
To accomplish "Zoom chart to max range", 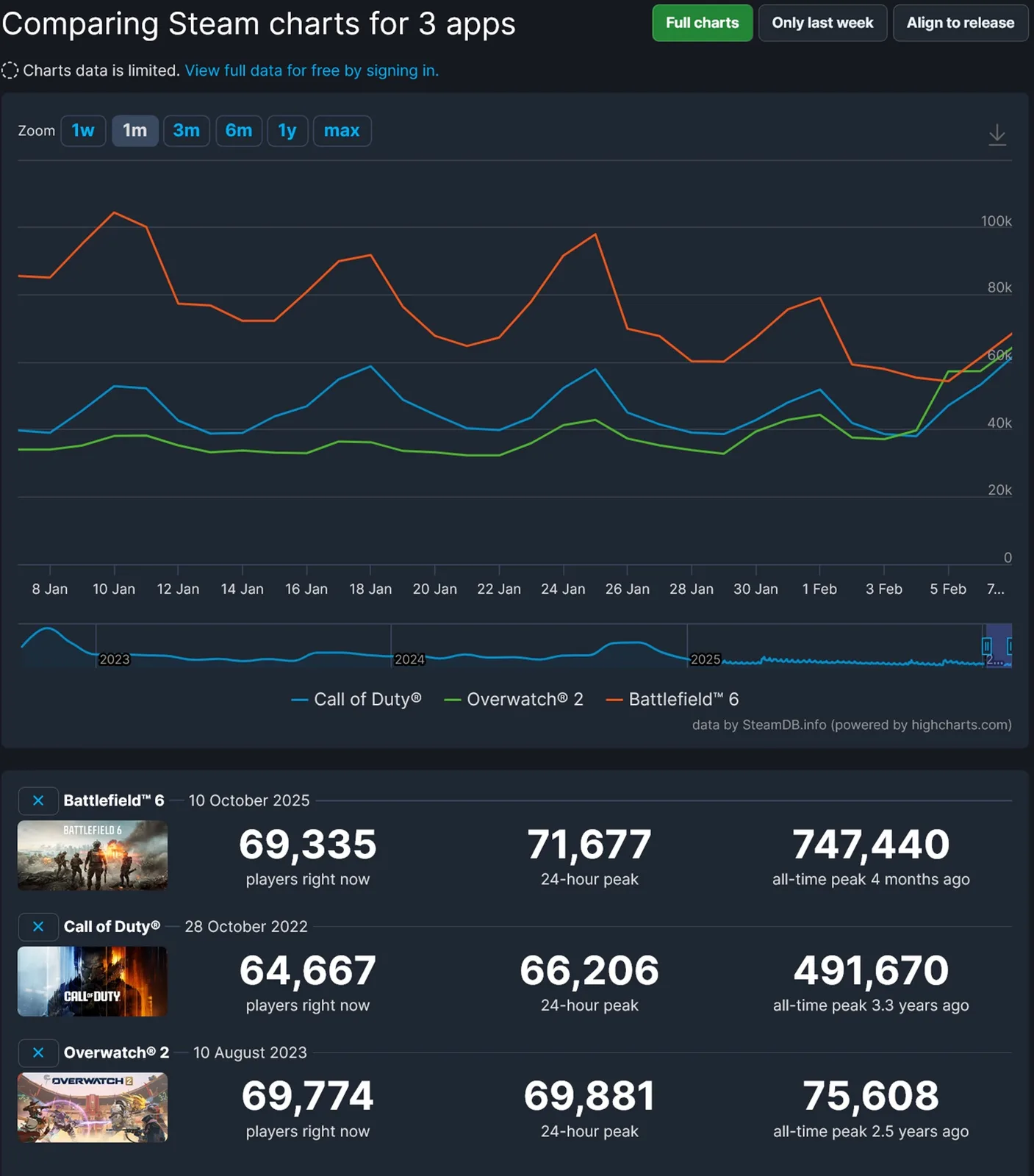I will (x=342, y=131).
